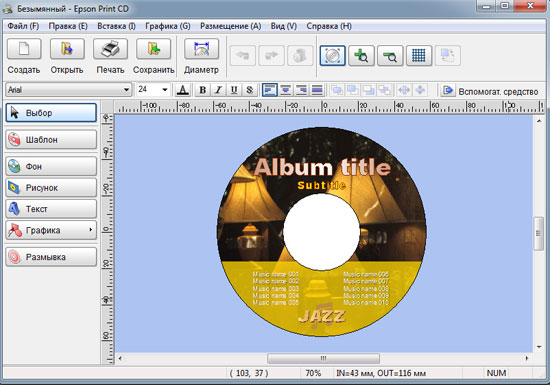This screenshot has height=385, width=550.
Task: Click the first greyed centering arrows icon
Action: click(404, 90)
